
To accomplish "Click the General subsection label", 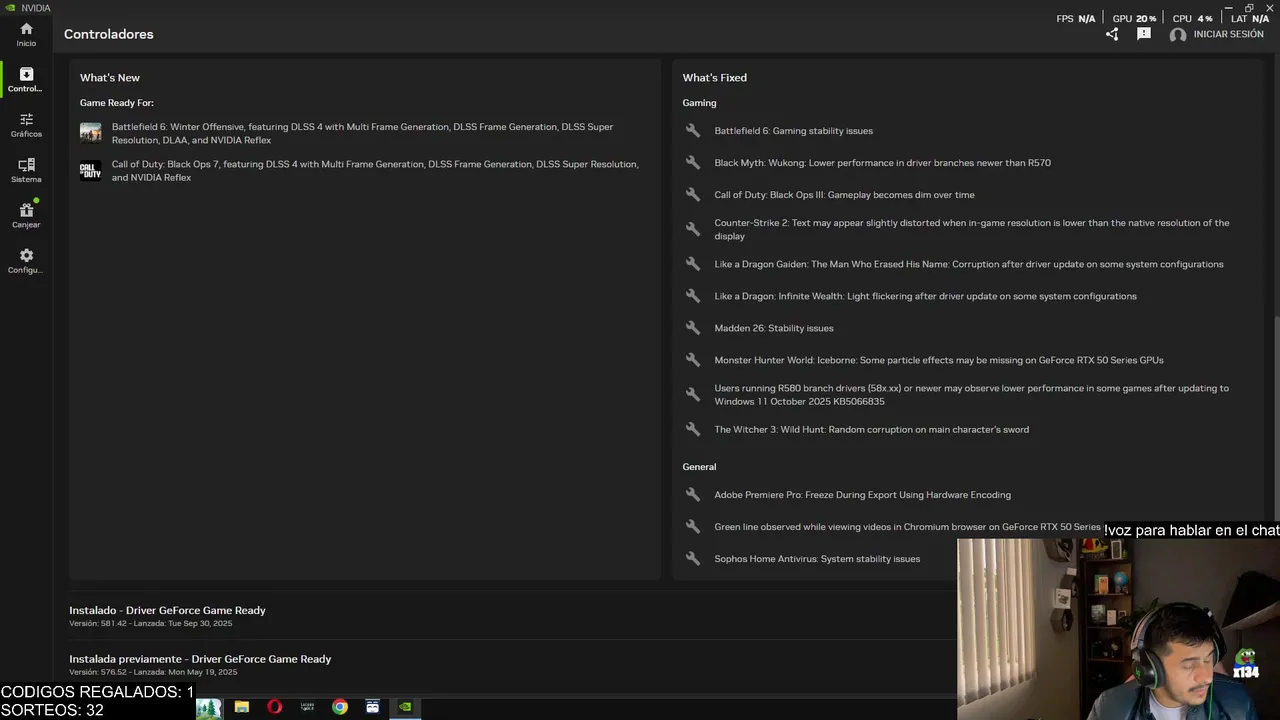I will tap(700, 467).
